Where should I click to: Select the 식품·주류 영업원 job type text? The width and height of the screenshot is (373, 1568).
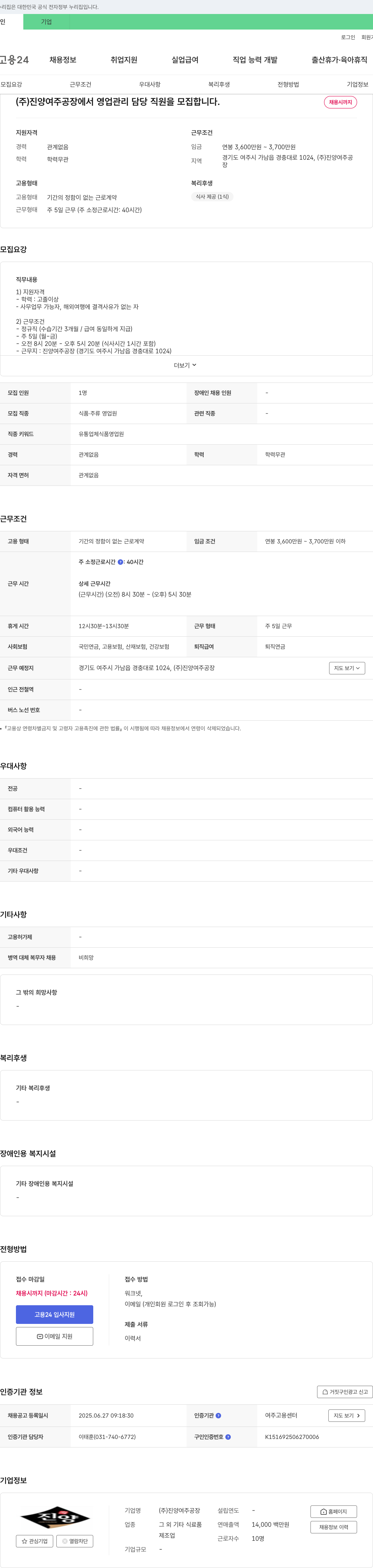click(98, 413)
